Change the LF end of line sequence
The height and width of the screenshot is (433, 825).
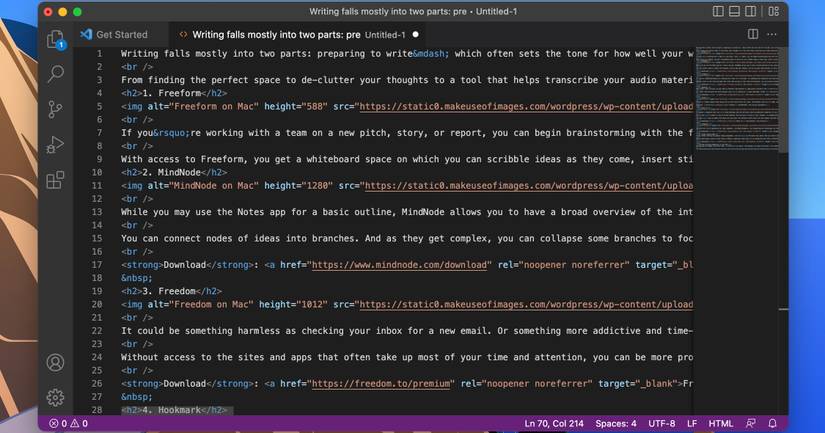(x=692, y=423)
